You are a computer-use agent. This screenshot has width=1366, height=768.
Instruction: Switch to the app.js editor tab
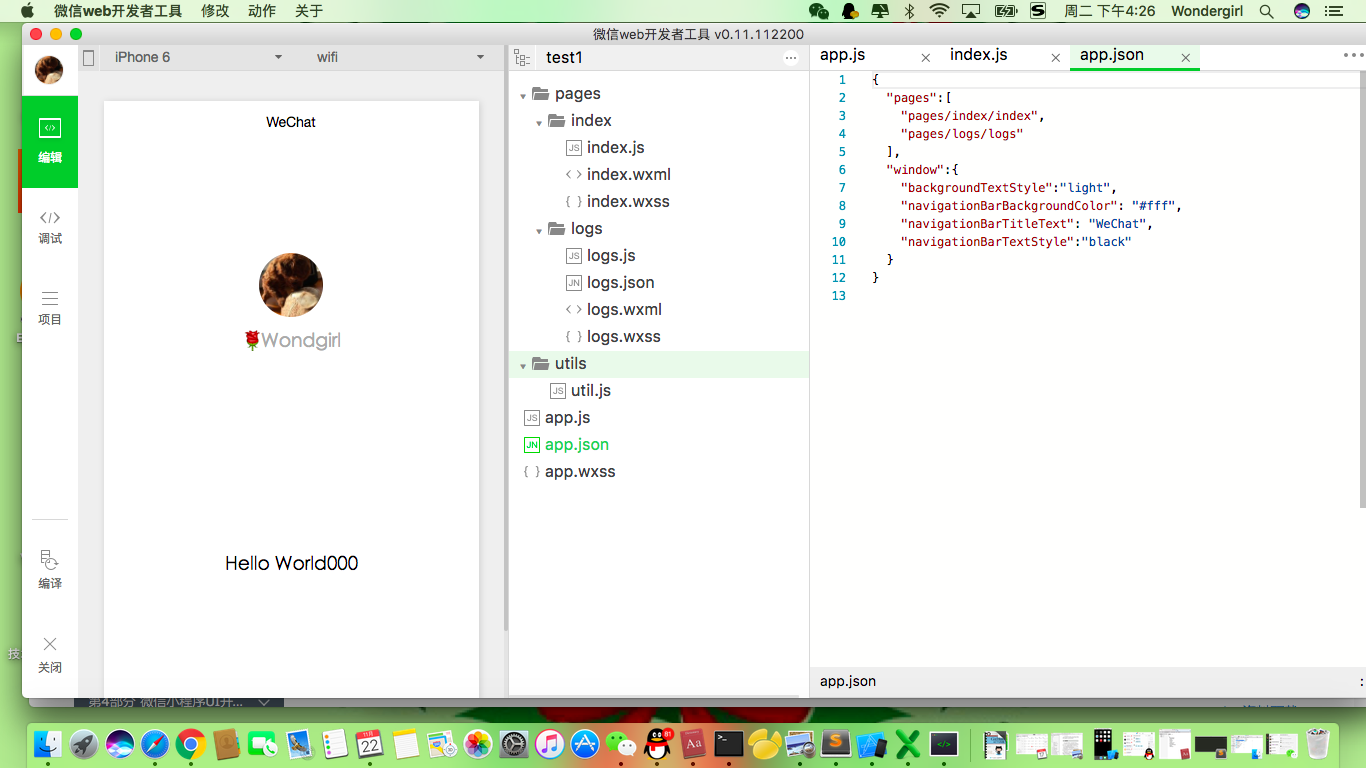843,55
